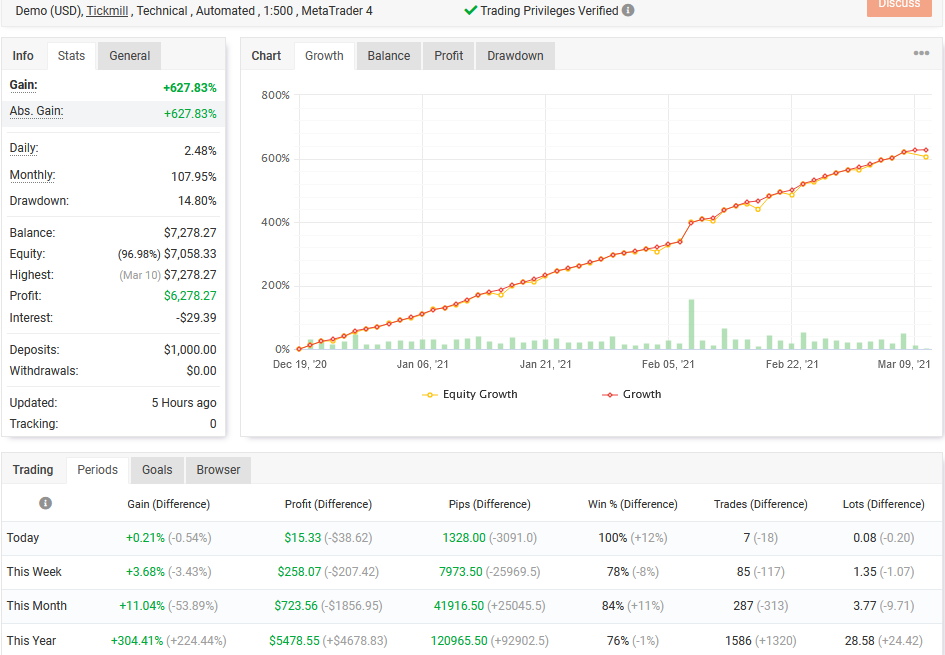Screen dimensions: 945x655
Task: Click the underlined Daily: label
Action: (24, 148)
